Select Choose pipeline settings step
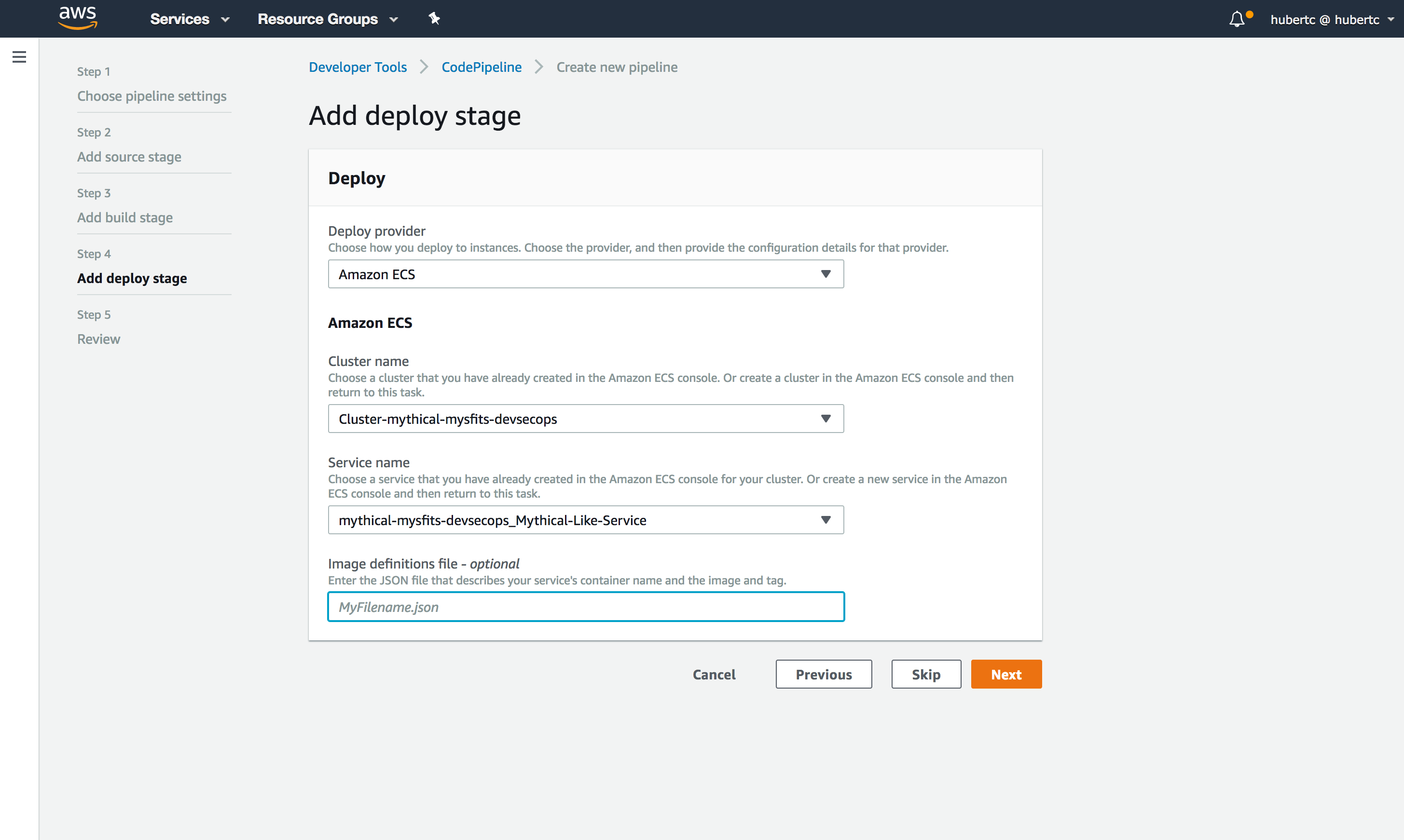1404x840 pixels. coord(152,95)
